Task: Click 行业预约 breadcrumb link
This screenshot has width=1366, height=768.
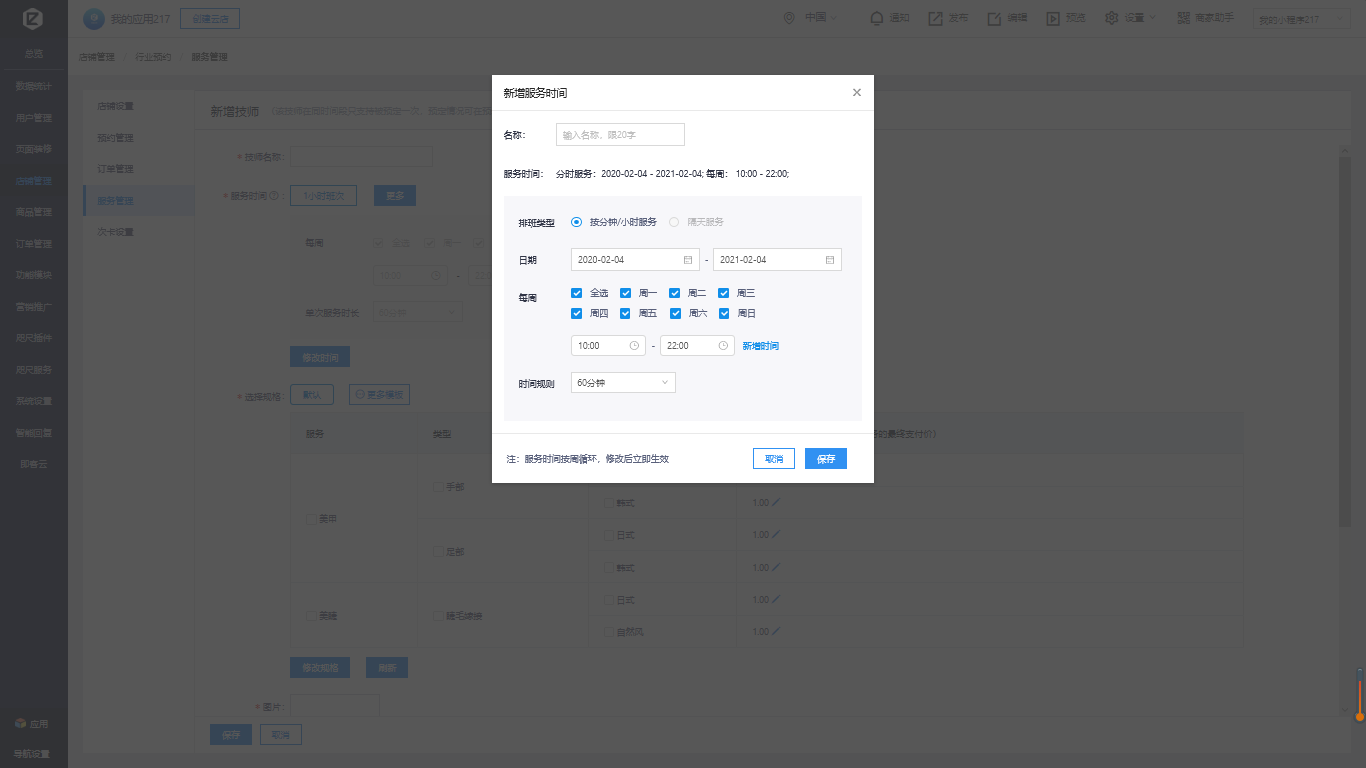Action: [x=153, y=57]
